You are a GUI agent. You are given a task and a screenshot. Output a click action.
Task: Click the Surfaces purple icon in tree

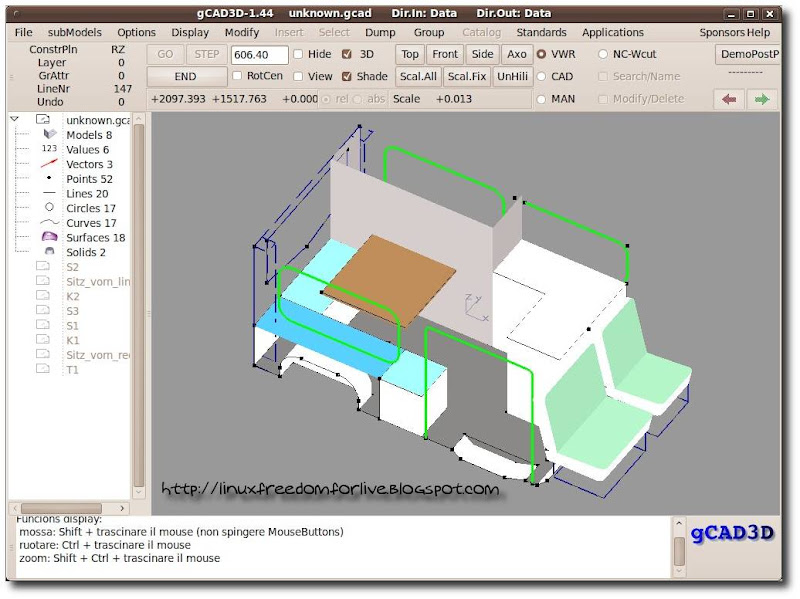point(49,237)
